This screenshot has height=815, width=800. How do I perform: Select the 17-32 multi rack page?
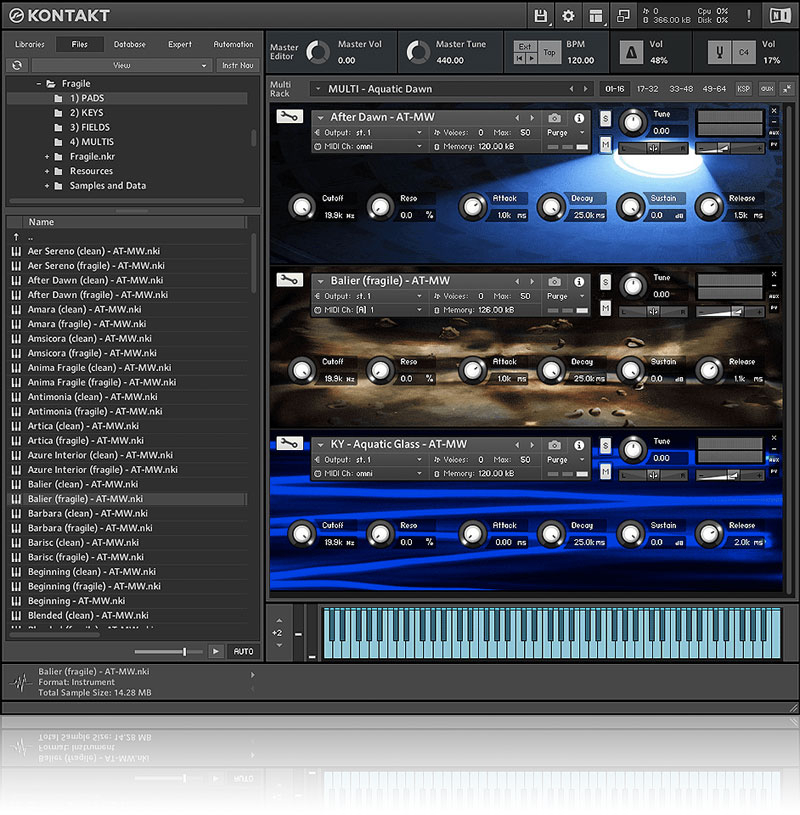pos(648,89)
